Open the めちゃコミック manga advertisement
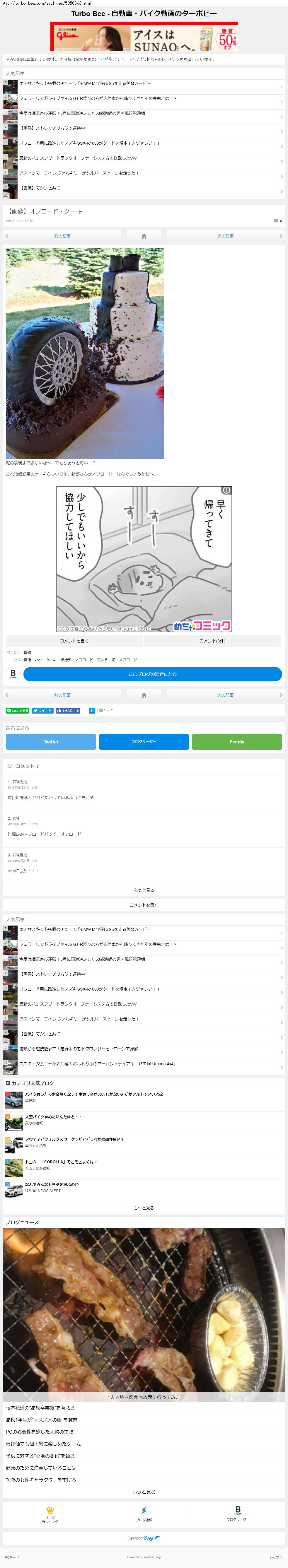288x1568 pixels. pyautogui.click(x=144, y=559)
